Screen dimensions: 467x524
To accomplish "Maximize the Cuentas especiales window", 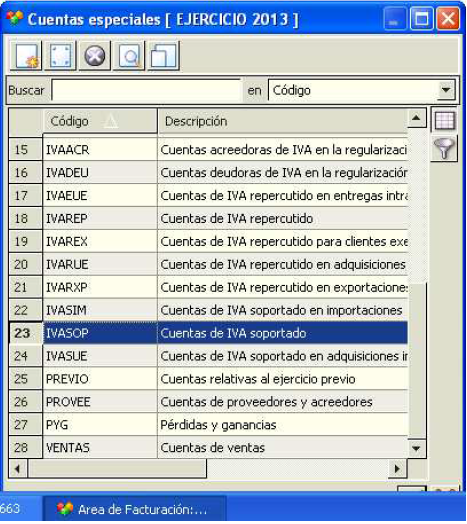I will pyautogui.click(x=422, y=19).
